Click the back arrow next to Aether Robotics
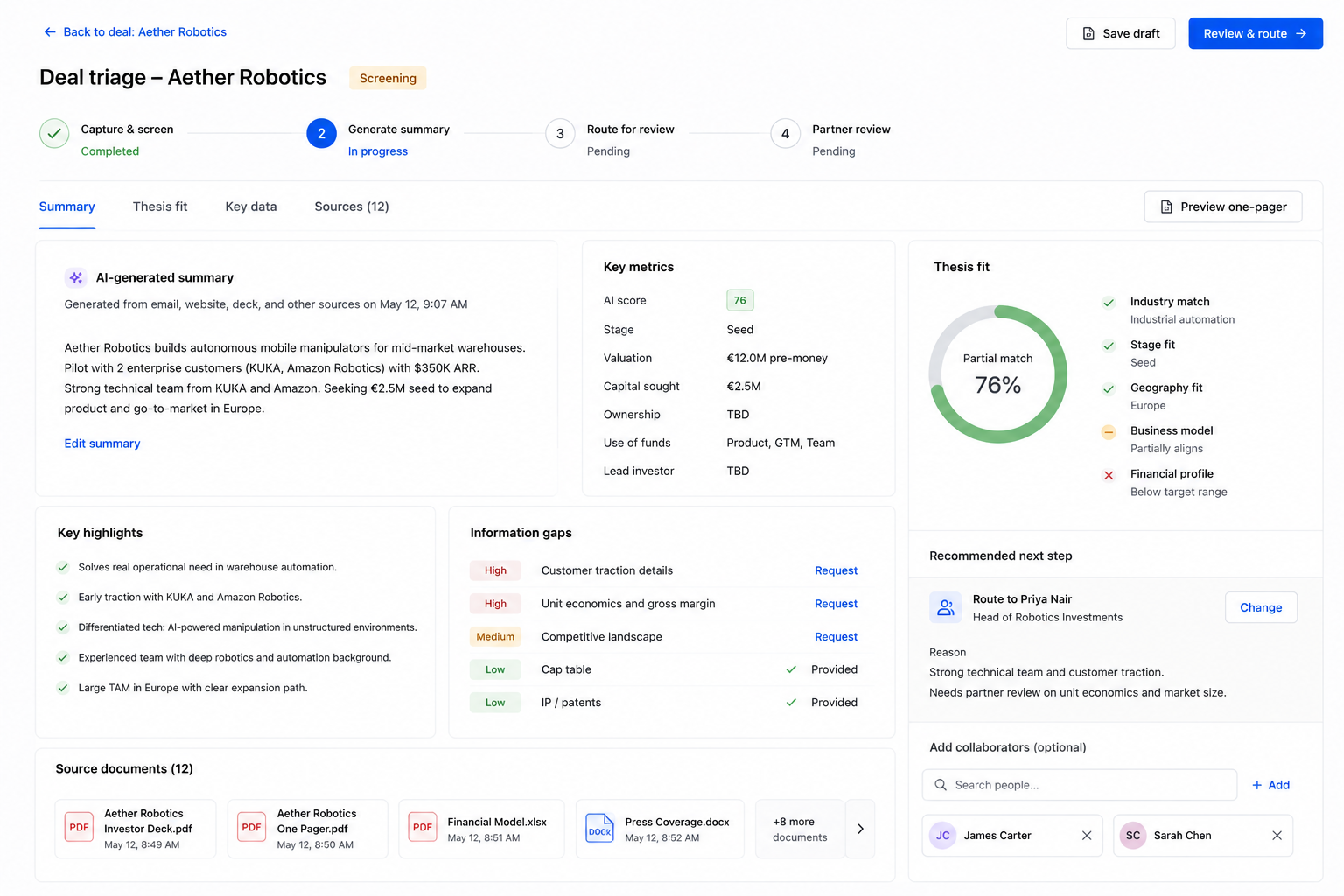The image size is (1344, 896). pyautogui.click(x=50, y=32)
